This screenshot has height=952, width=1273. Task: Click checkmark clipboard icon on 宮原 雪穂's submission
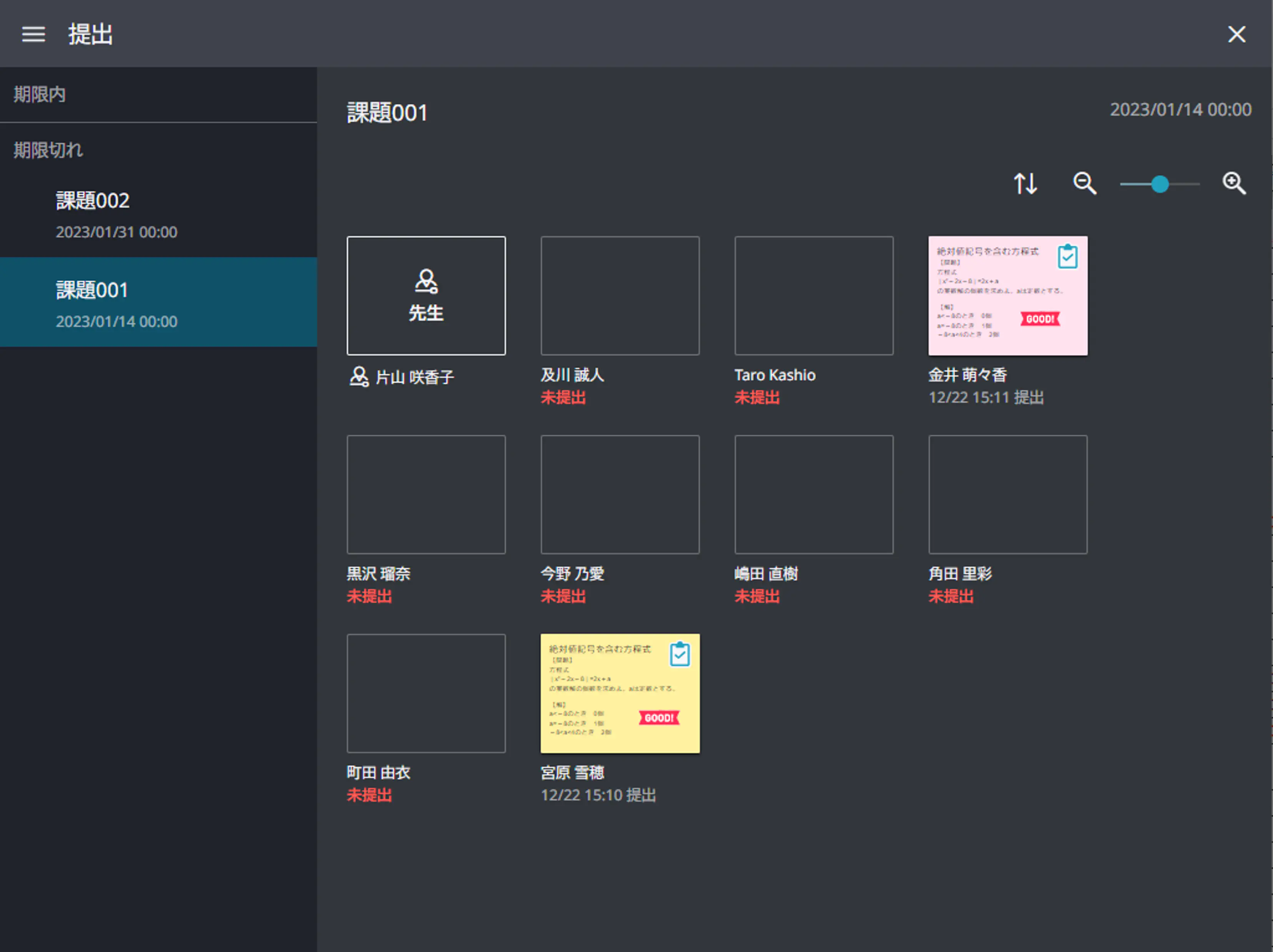680,654
